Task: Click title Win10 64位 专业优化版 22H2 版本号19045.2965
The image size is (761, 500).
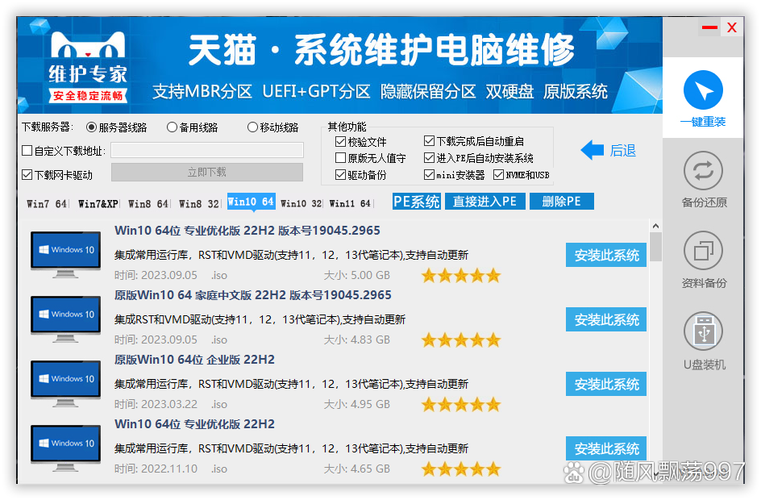Action: coord(247,231)
